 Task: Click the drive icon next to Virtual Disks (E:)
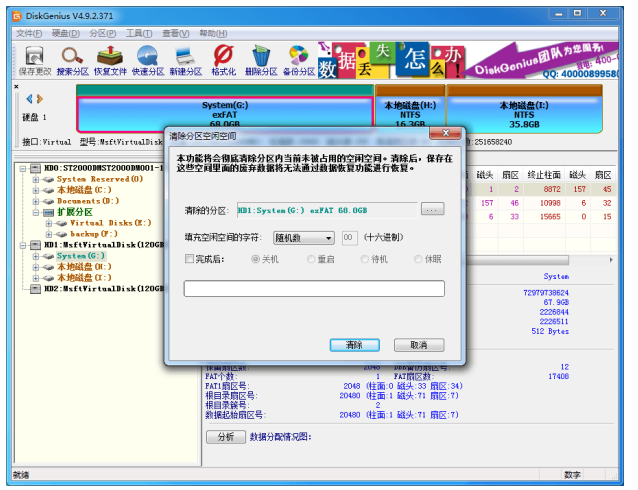61,223
